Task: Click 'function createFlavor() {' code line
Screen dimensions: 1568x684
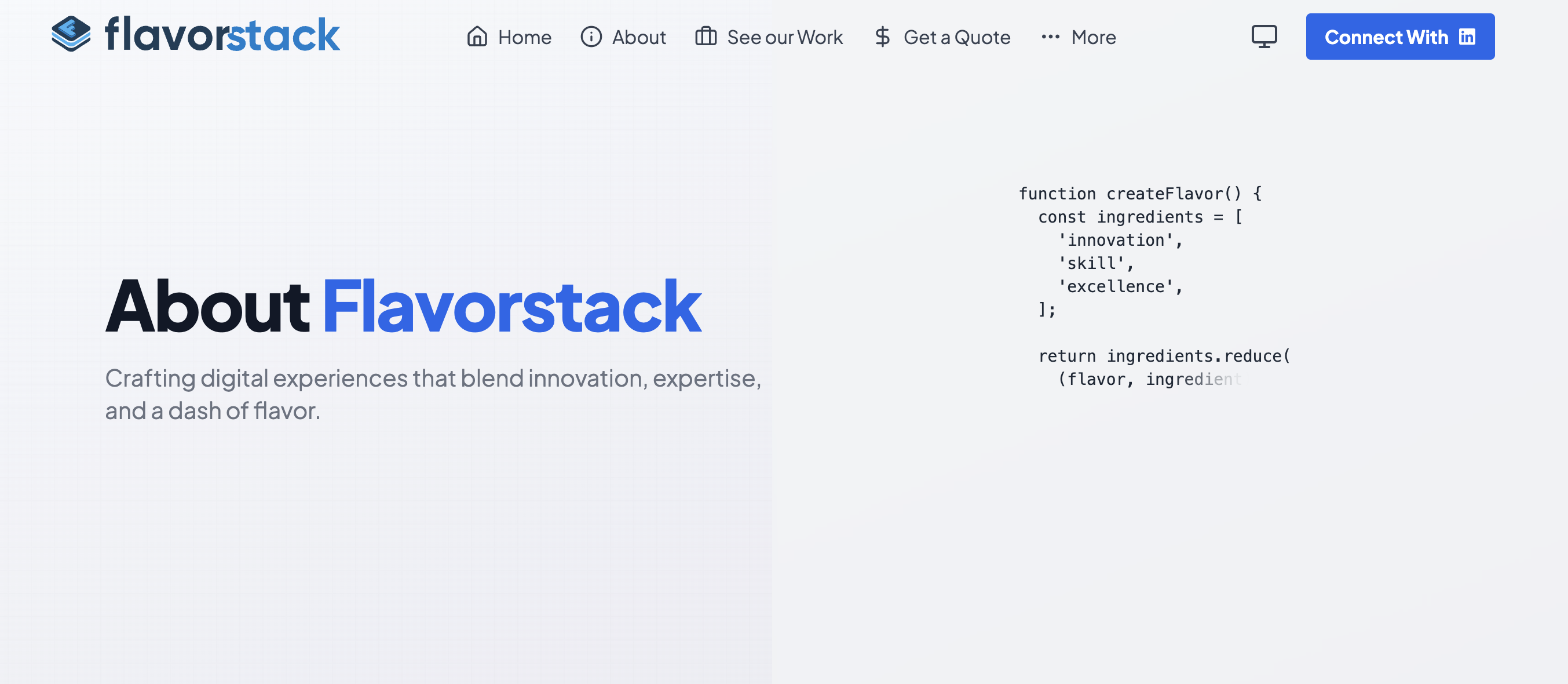Action: (x=1141, y=194)
